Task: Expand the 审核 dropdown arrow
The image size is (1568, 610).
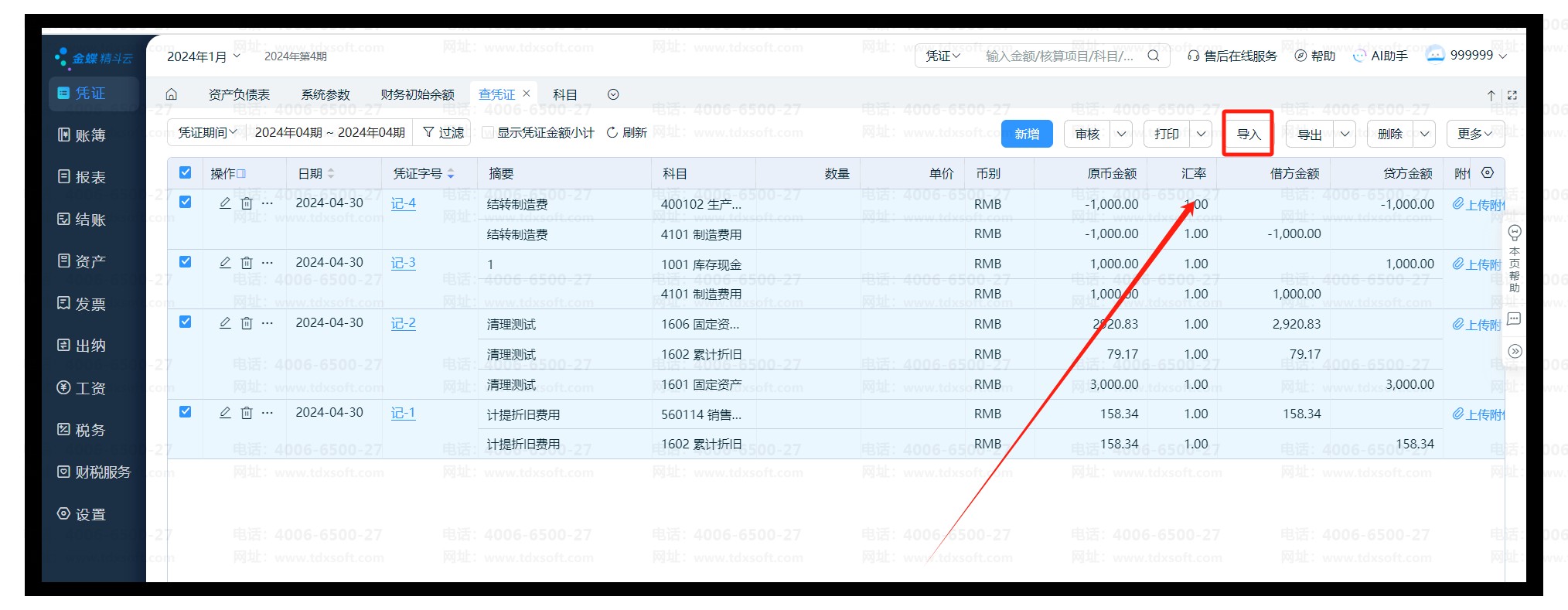Action: pos(1121,134)
